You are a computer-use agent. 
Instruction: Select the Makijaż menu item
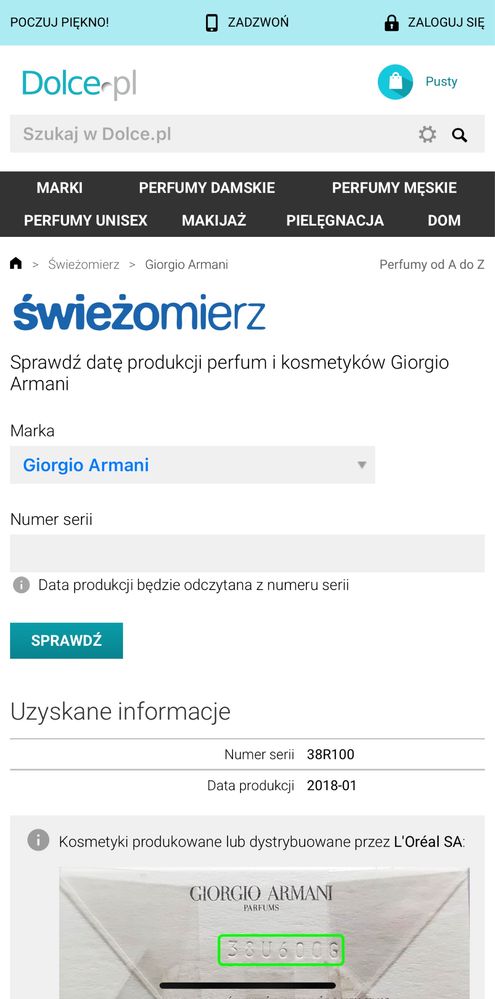(x=214, y=220)
